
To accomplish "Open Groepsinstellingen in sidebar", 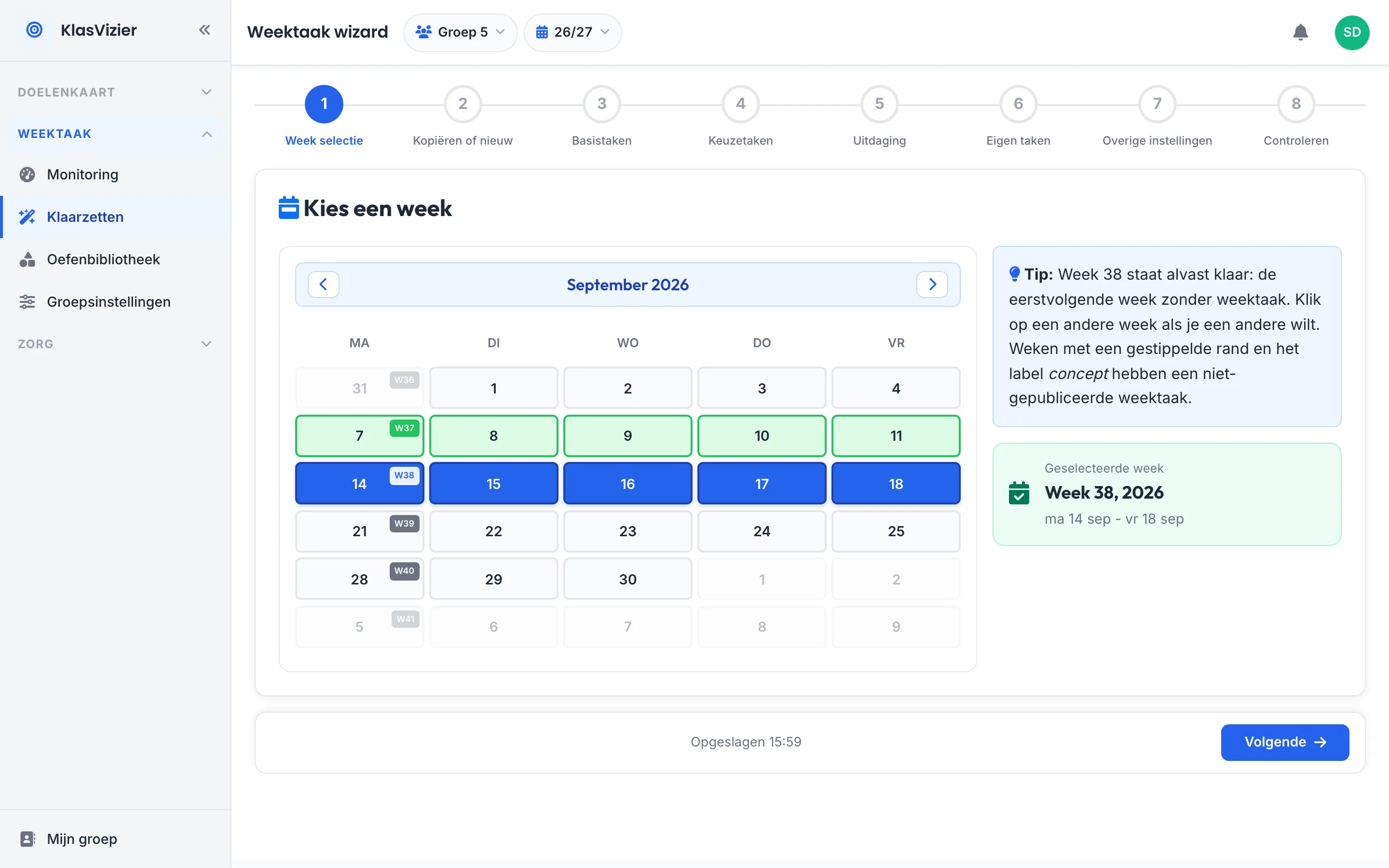I will click(x=115, y=302).
